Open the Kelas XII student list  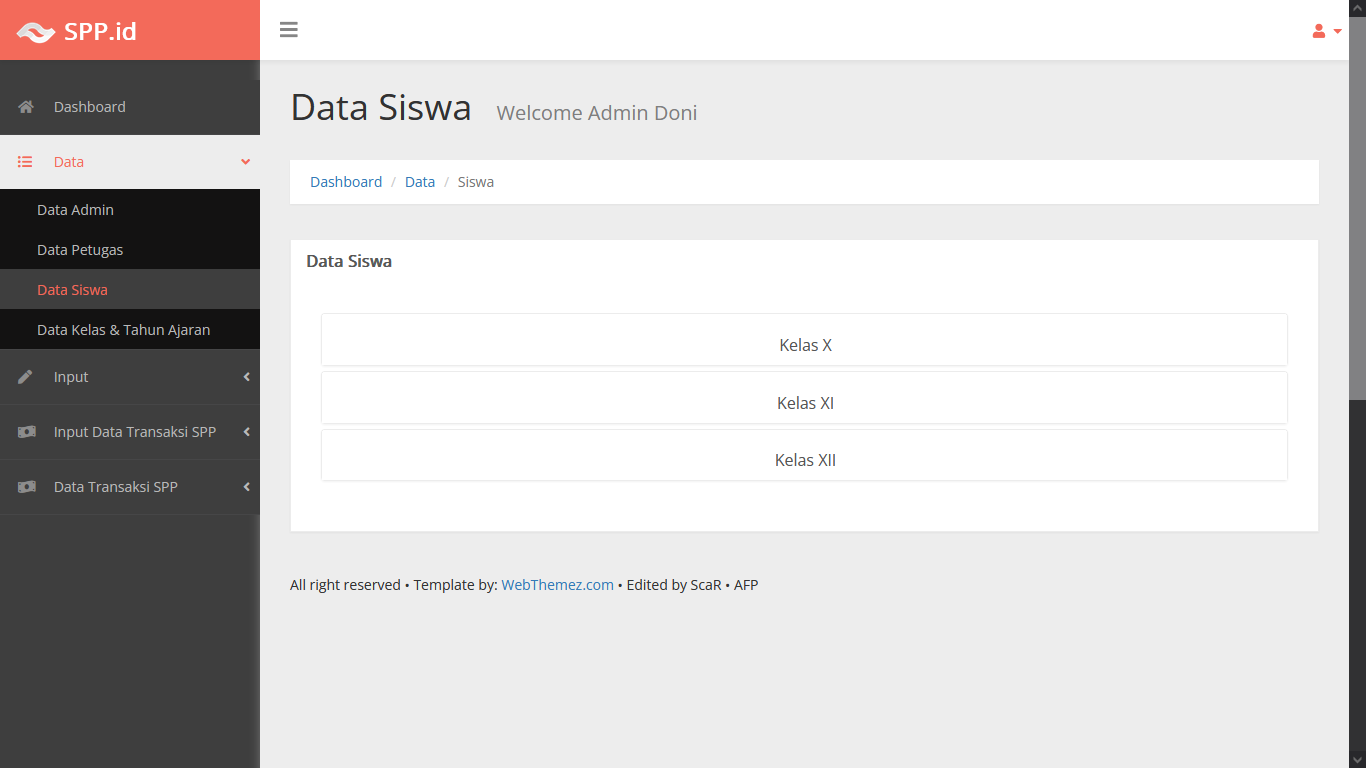pyautogui.click(x=804, y=460)
